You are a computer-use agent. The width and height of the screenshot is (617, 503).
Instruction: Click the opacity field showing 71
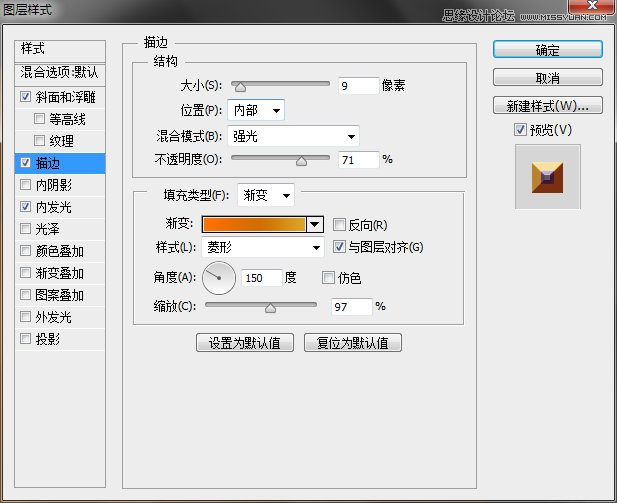point(358,160)
